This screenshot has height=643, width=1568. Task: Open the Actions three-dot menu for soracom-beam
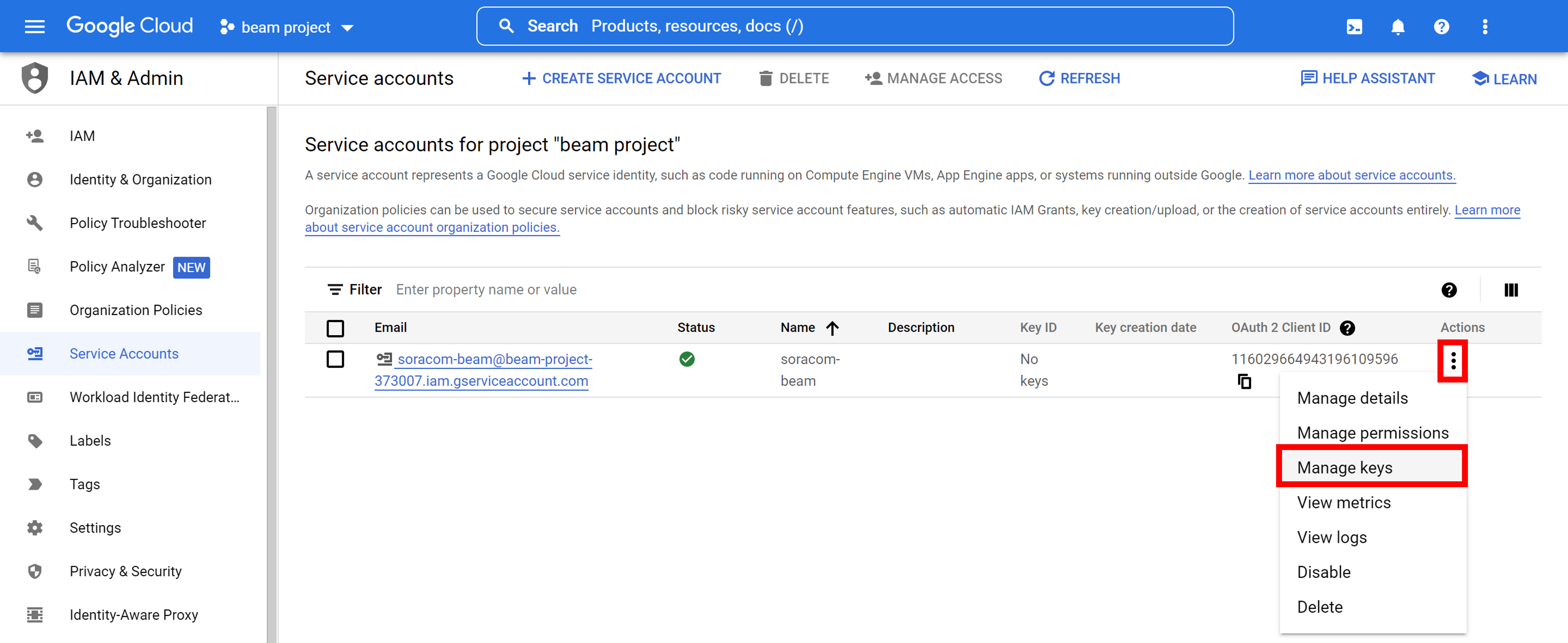(1454, 361)
